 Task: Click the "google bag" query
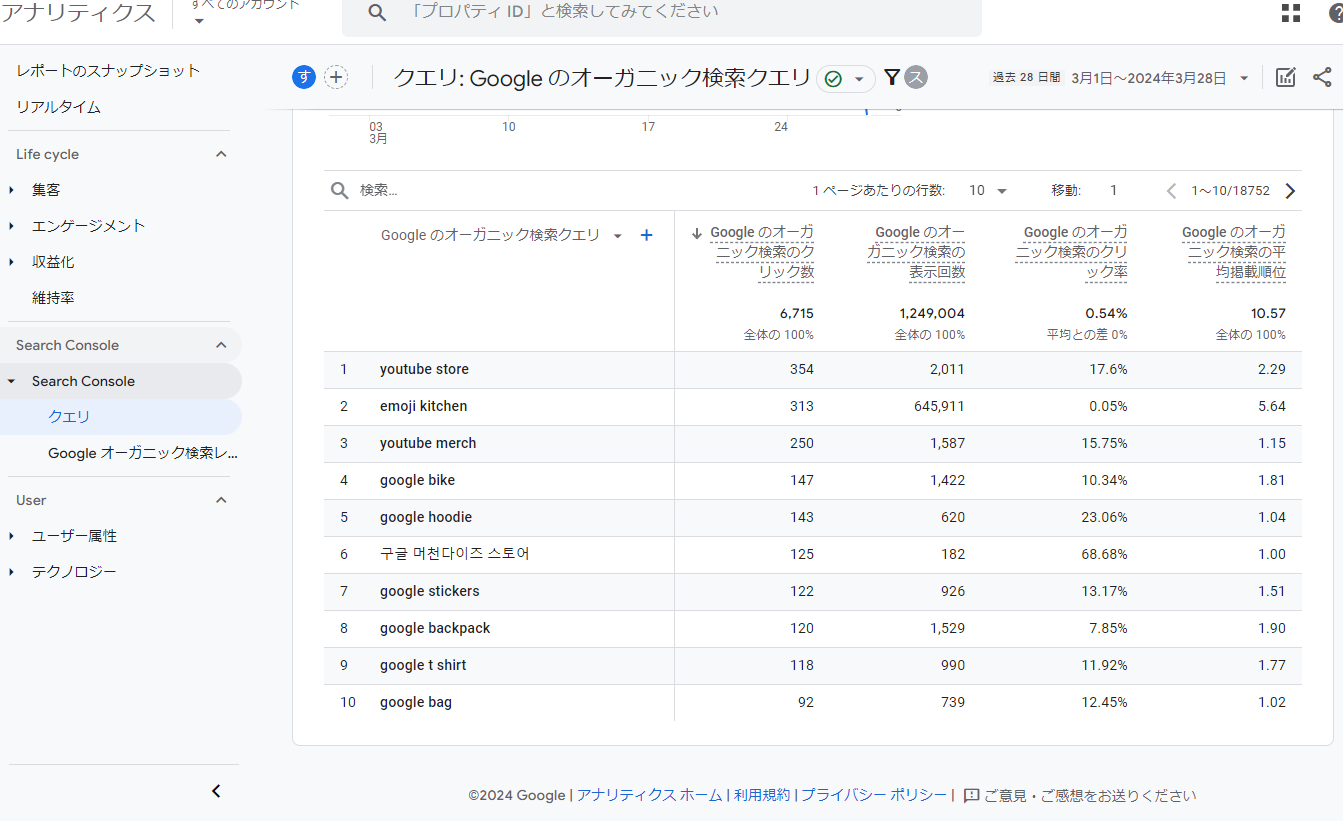[x=416, y=703]
